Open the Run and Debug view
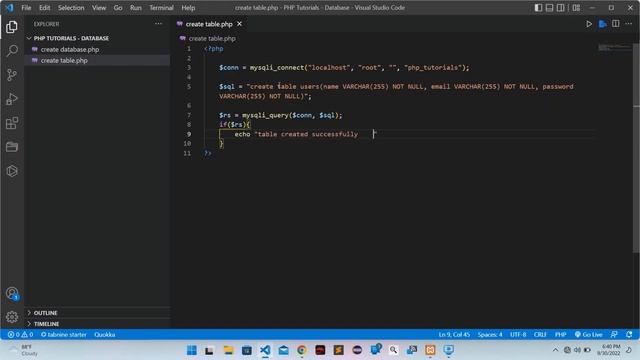 point(12,99)
